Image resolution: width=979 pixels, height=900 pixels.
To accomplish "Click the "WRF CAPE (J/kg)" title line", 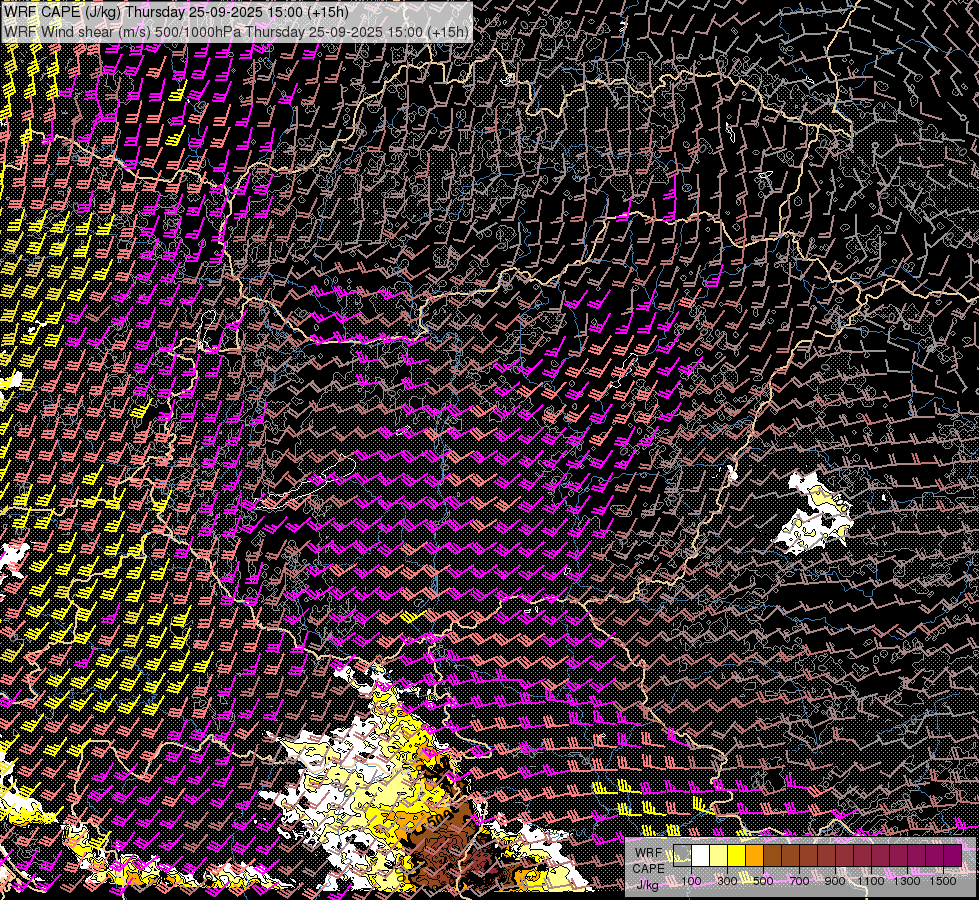I will click(x=176, y=12).
